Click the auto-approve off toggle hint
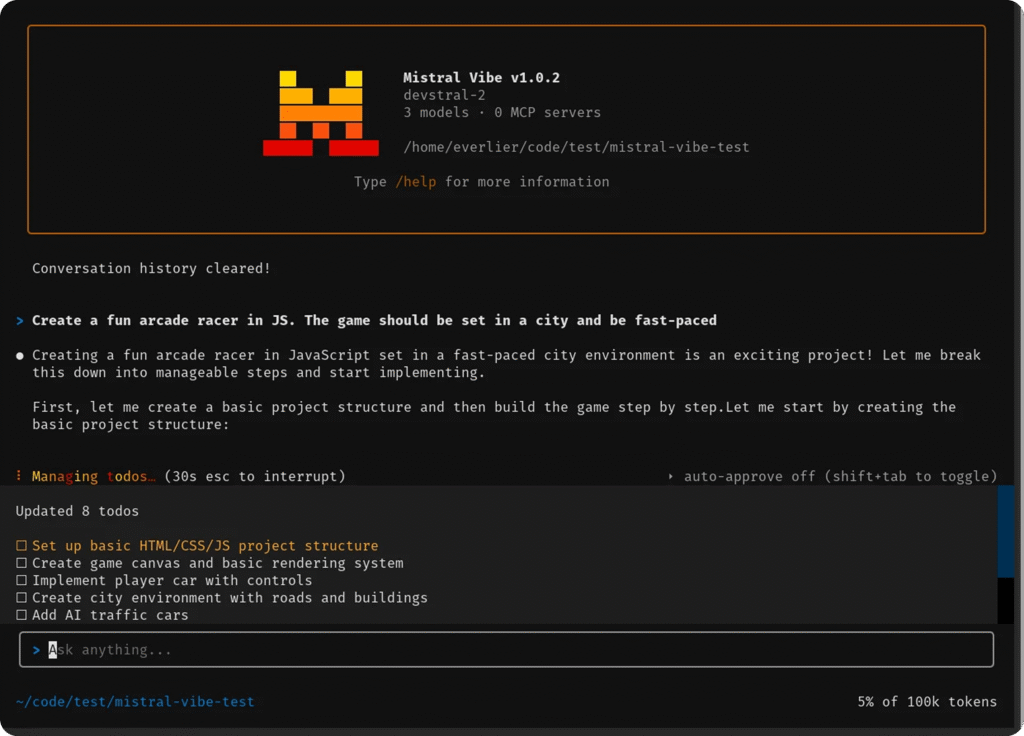The image size is (1024, 736). pyautogui.click(x=840, y=476)
